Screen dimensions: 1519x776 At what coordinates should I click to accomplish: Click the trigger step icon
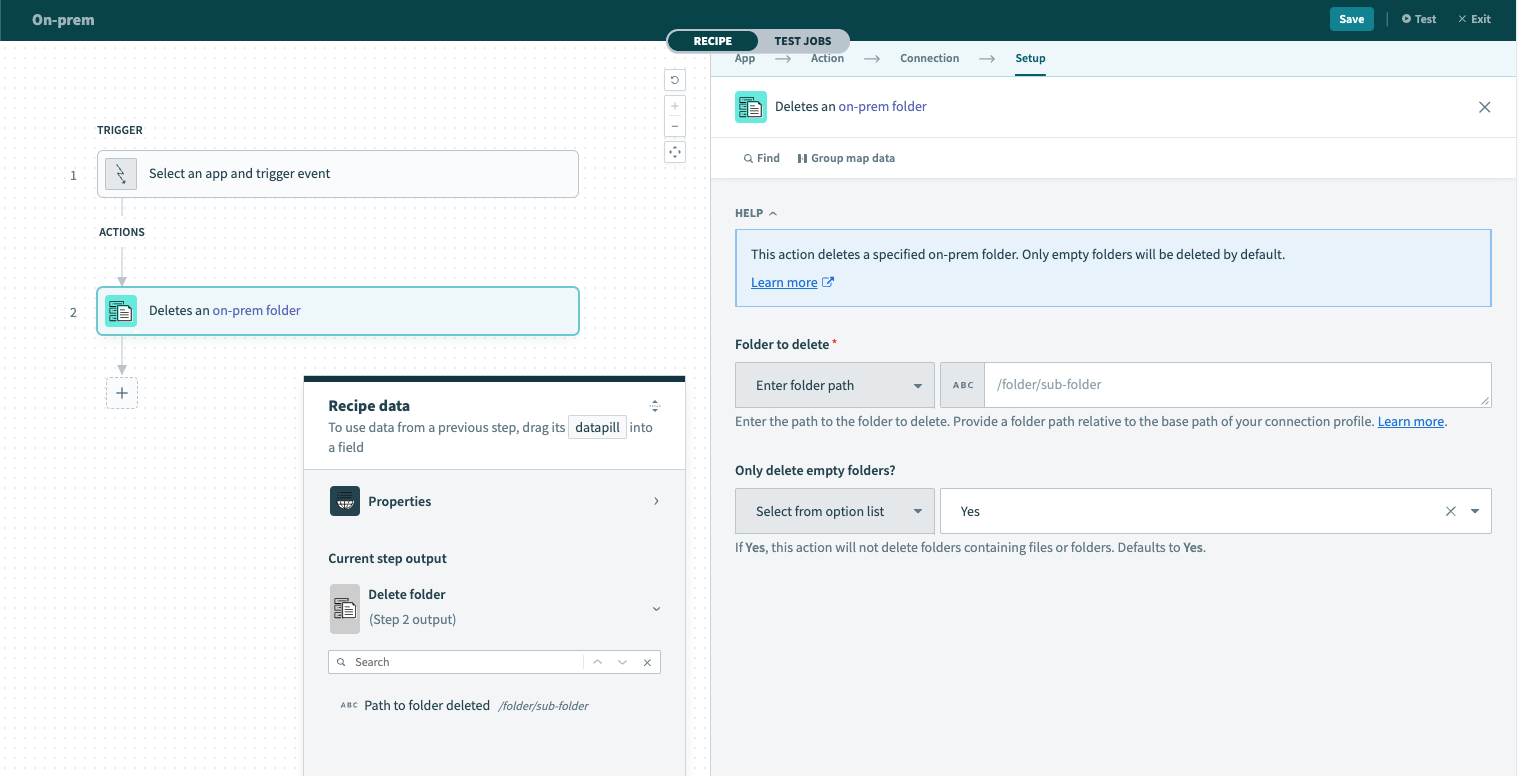(121, 174)
